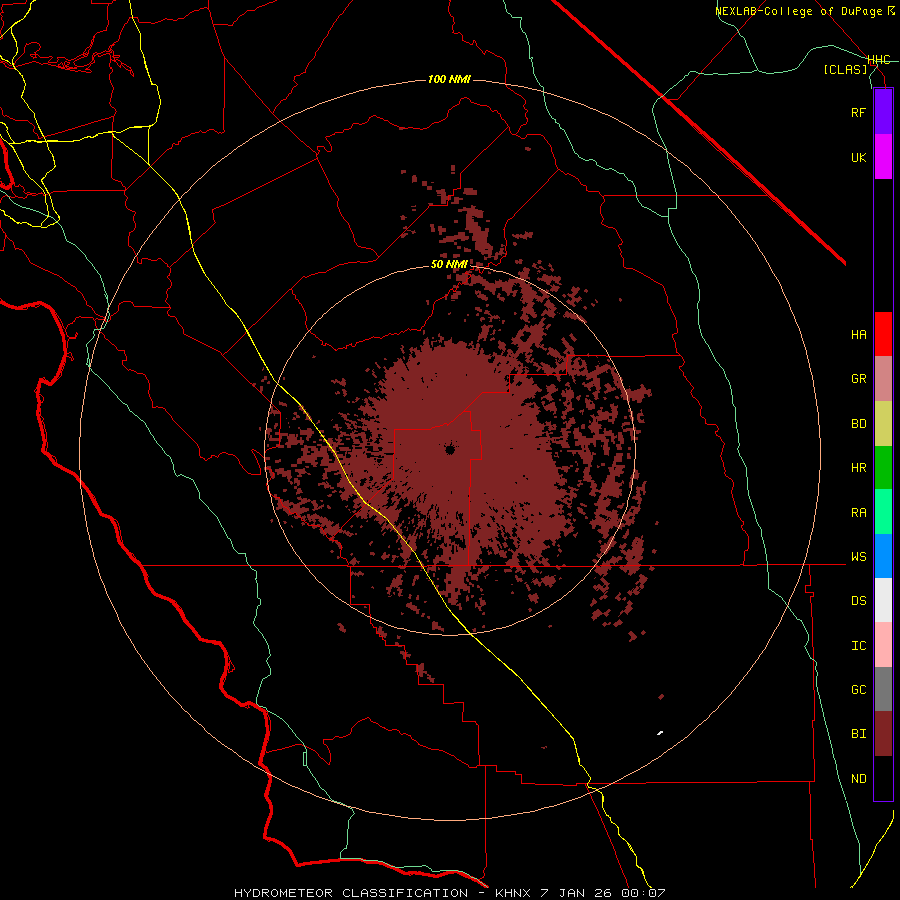Click the GC legend label

[858, 690]
